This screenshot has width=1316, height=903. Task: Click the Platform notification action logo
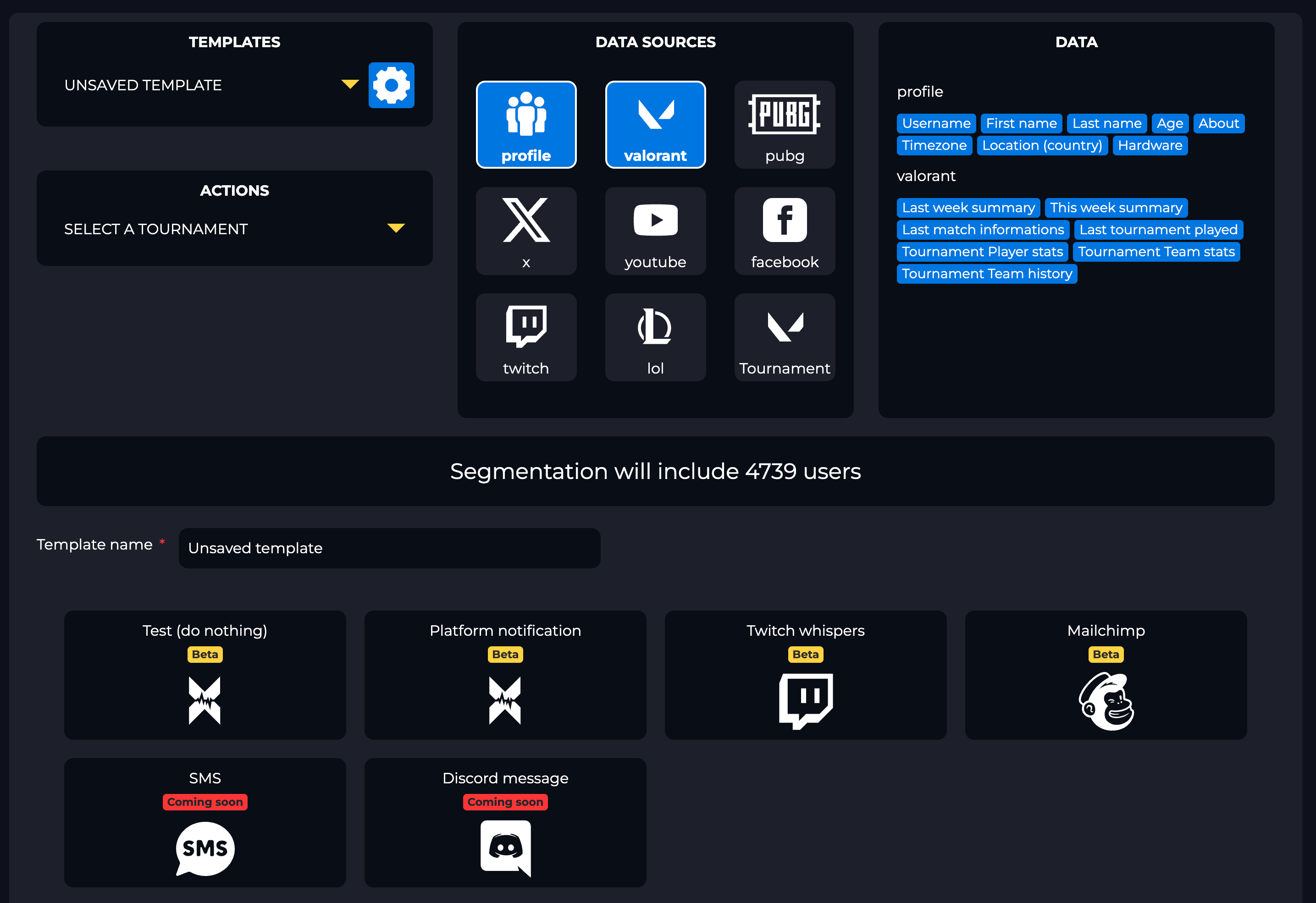click(504, 700)
